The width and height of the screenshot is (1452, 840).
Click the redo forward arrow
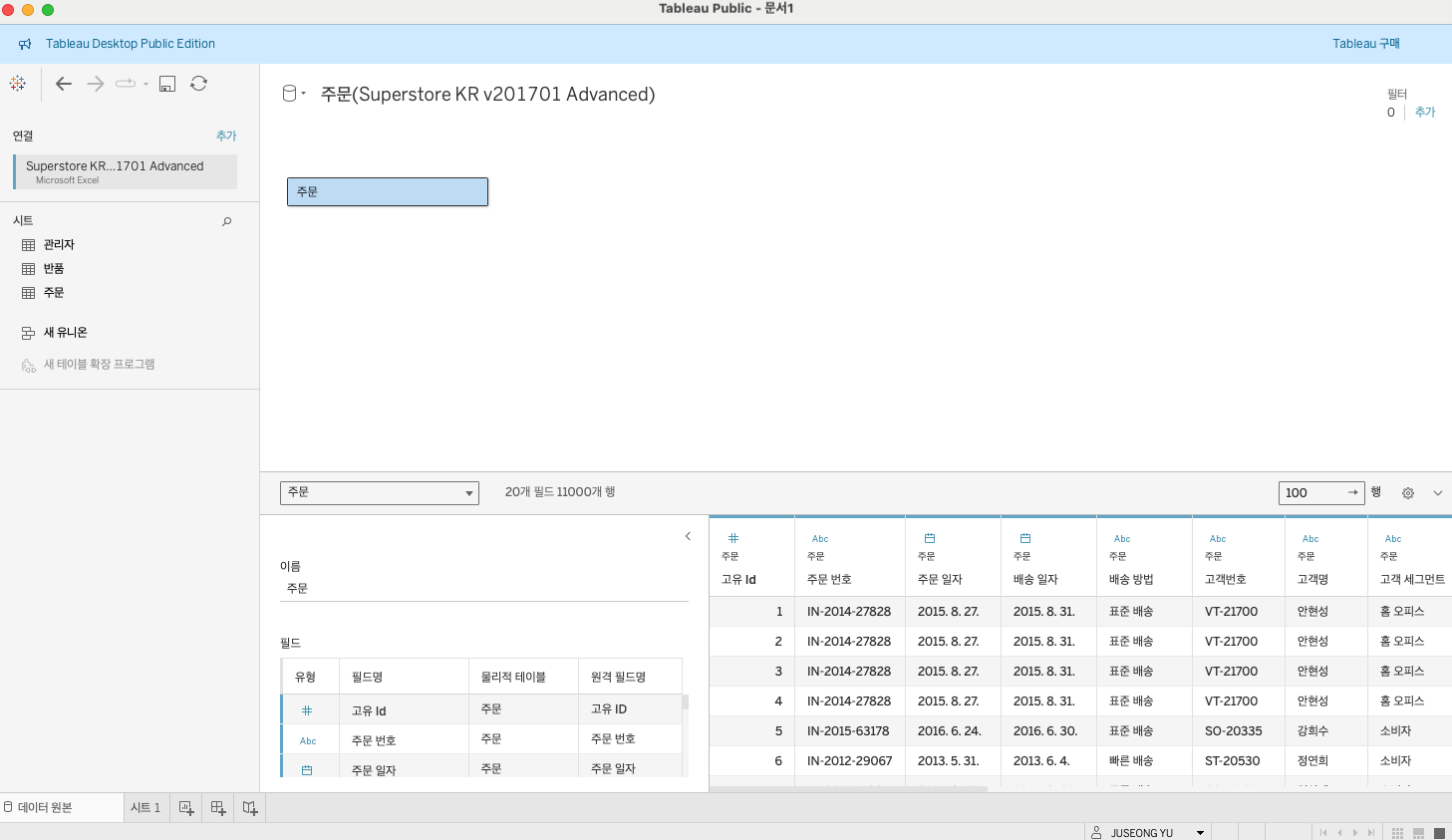96,84
